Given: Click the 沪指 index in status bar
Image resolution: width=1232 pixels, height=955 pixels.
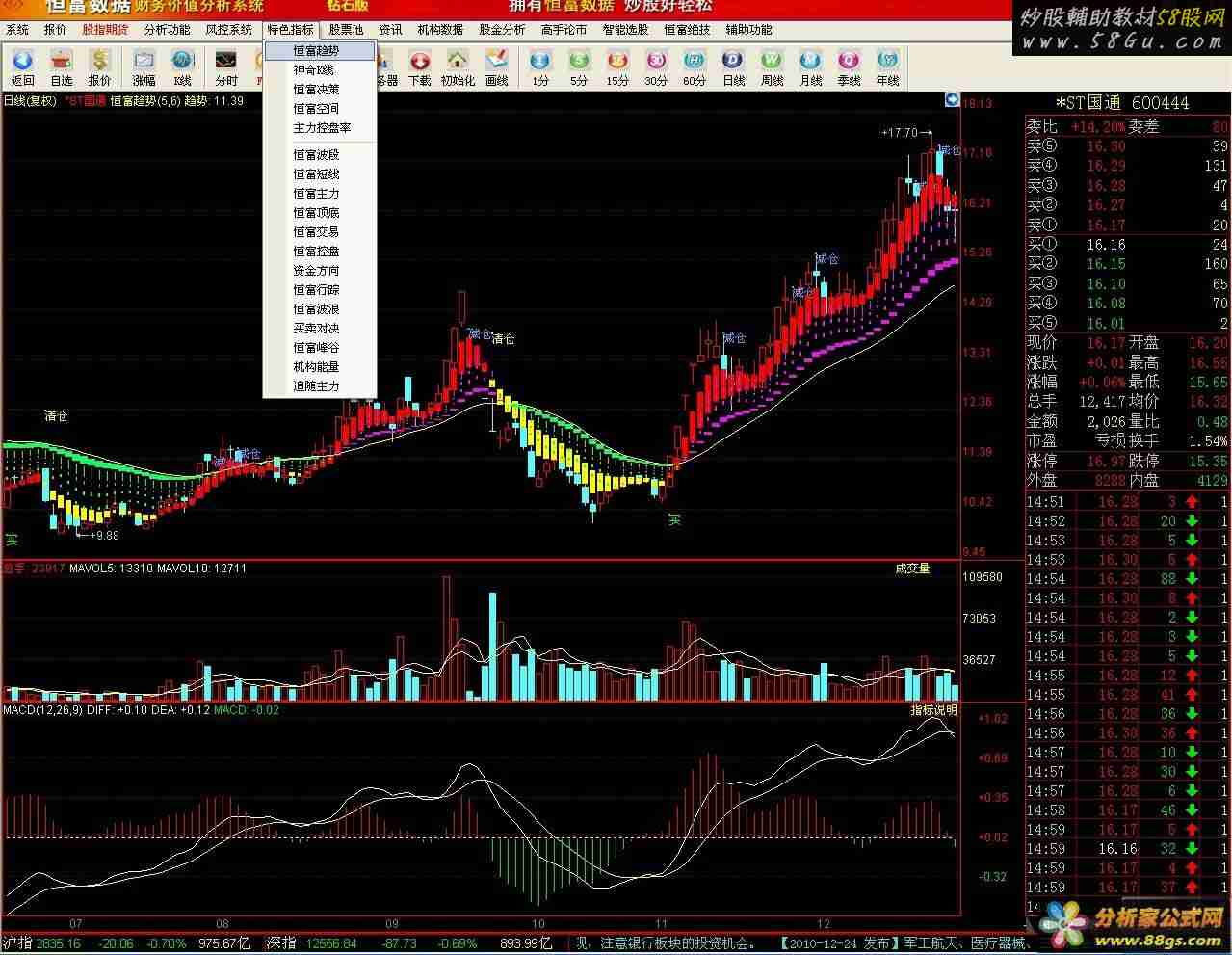Looking at the screenshot, I should point(16,943).
